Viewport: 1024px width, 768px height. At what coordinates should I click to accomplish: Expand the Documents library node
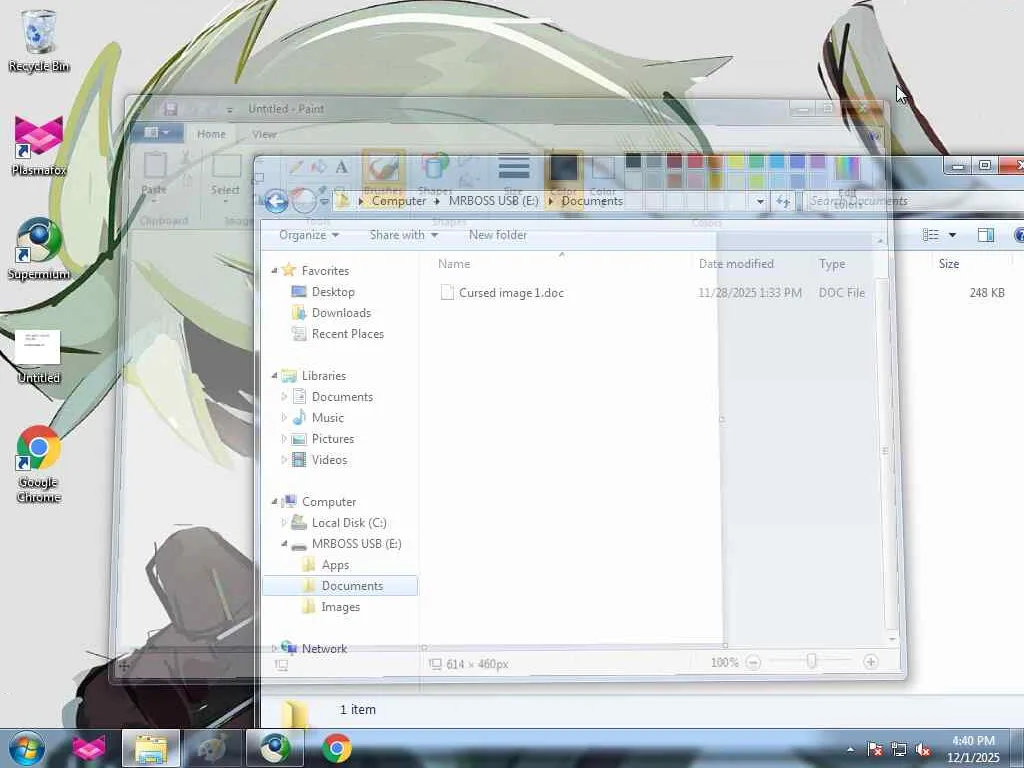284,396
